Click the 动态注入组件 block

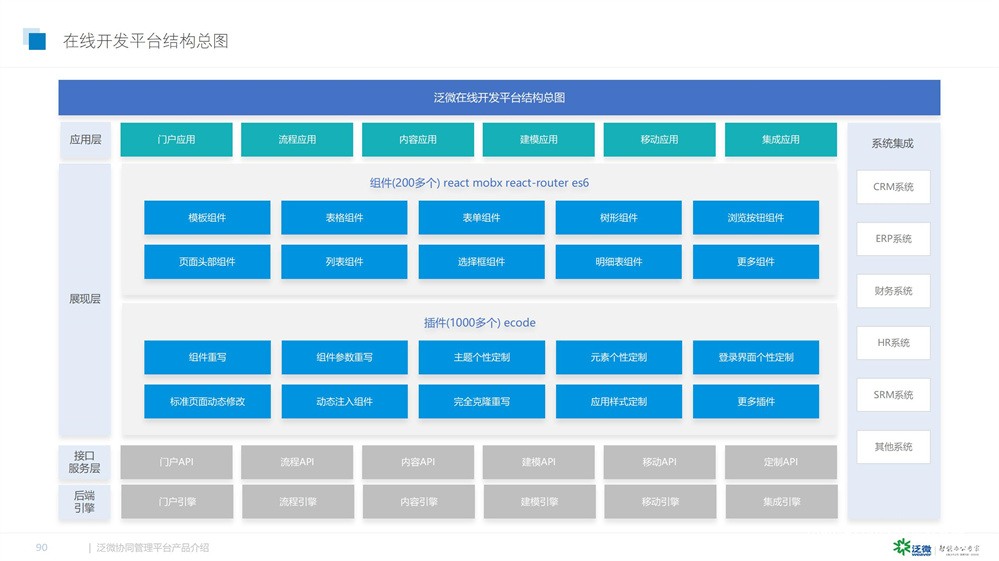tap(344, 401)
